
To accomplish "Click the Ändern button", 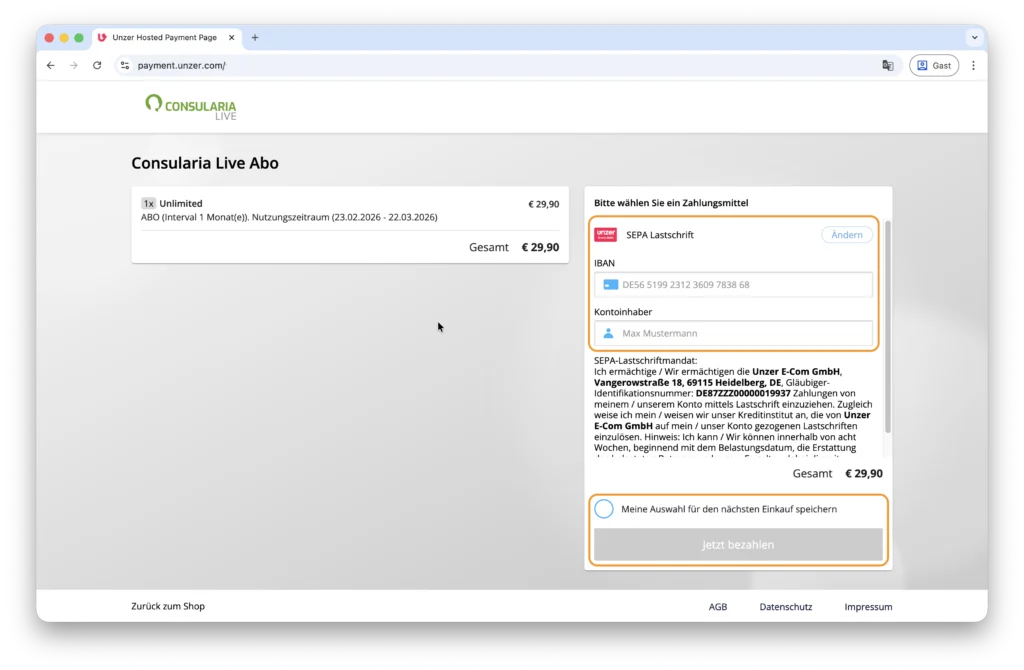I will click(x=846, y=235).
